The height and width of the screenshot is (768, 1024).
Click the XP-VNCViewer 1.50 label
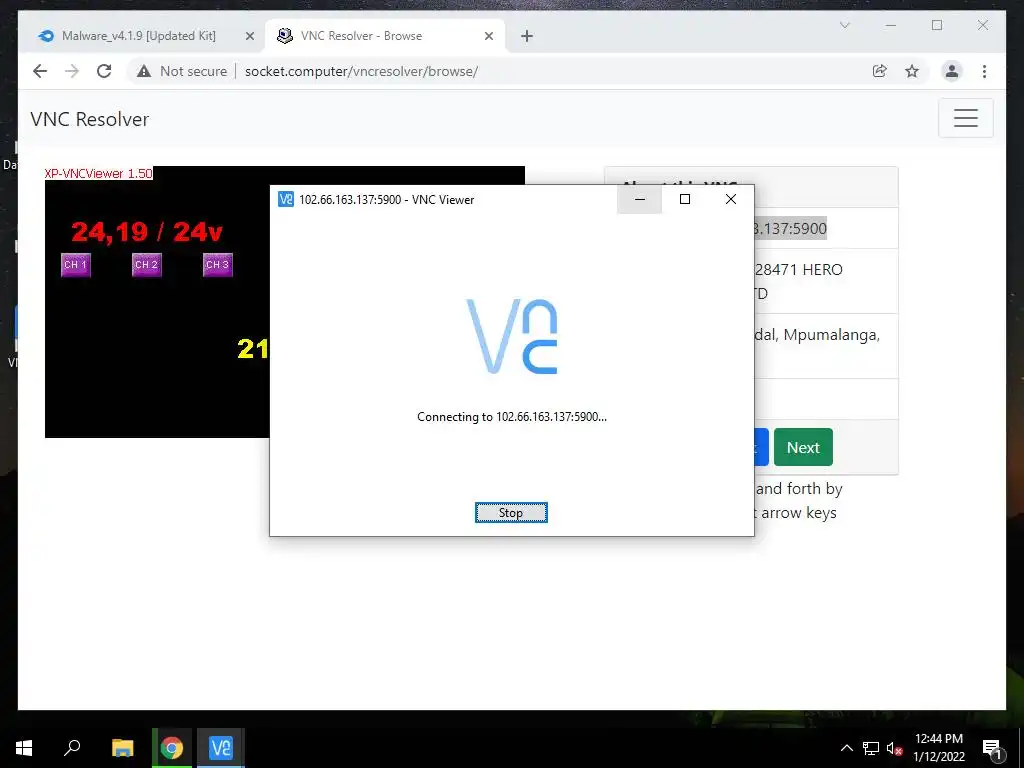click(99, 173)
